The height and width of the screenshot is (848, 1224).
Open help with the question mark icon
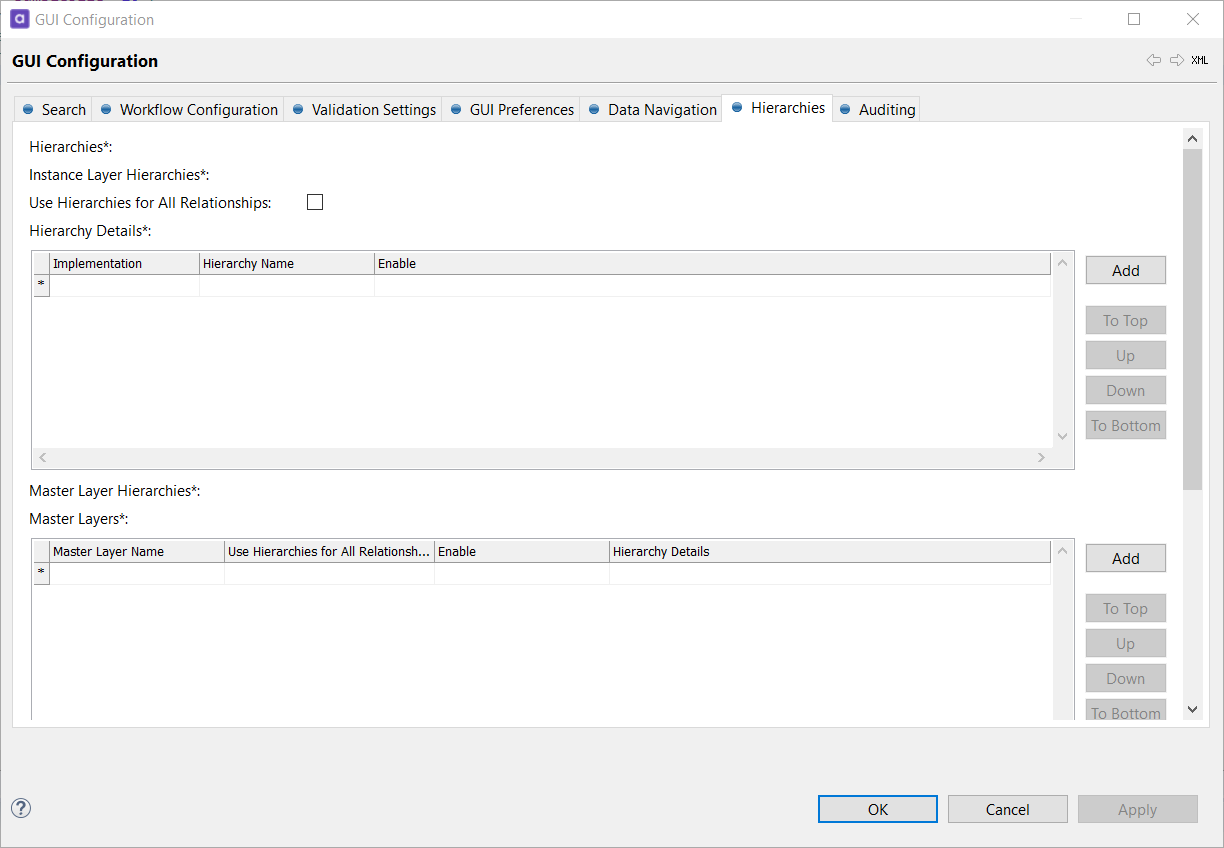click(21, 808)
